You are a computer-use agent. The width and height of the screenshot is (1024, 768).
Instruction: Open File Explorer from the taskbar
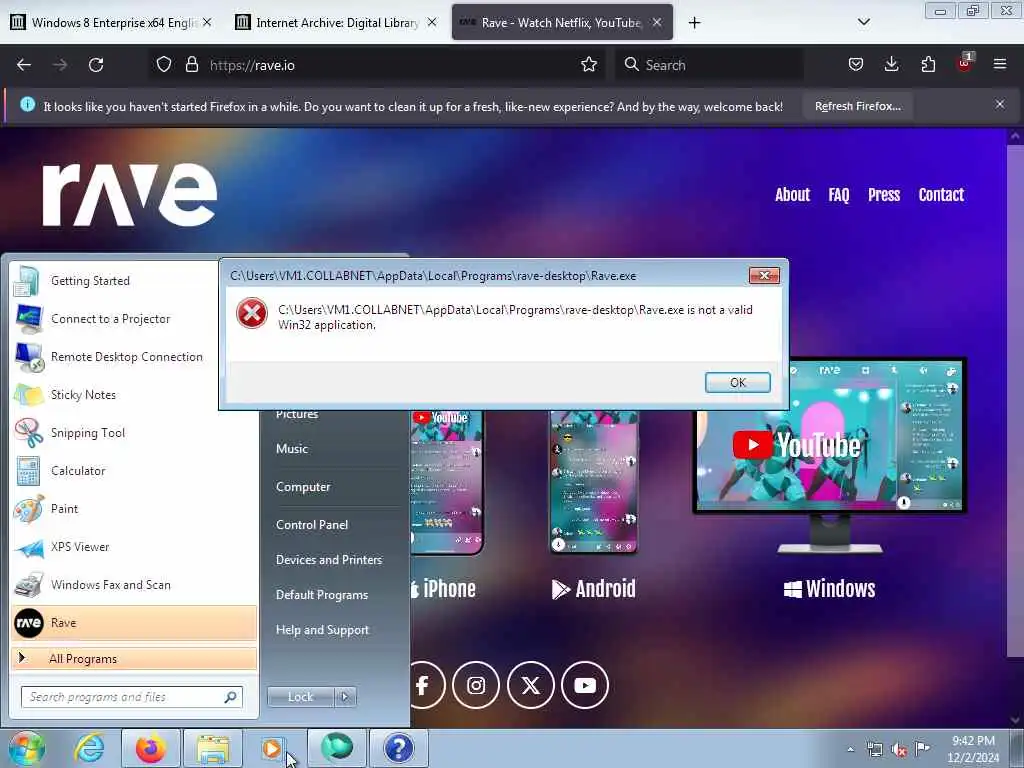[213, 748]
